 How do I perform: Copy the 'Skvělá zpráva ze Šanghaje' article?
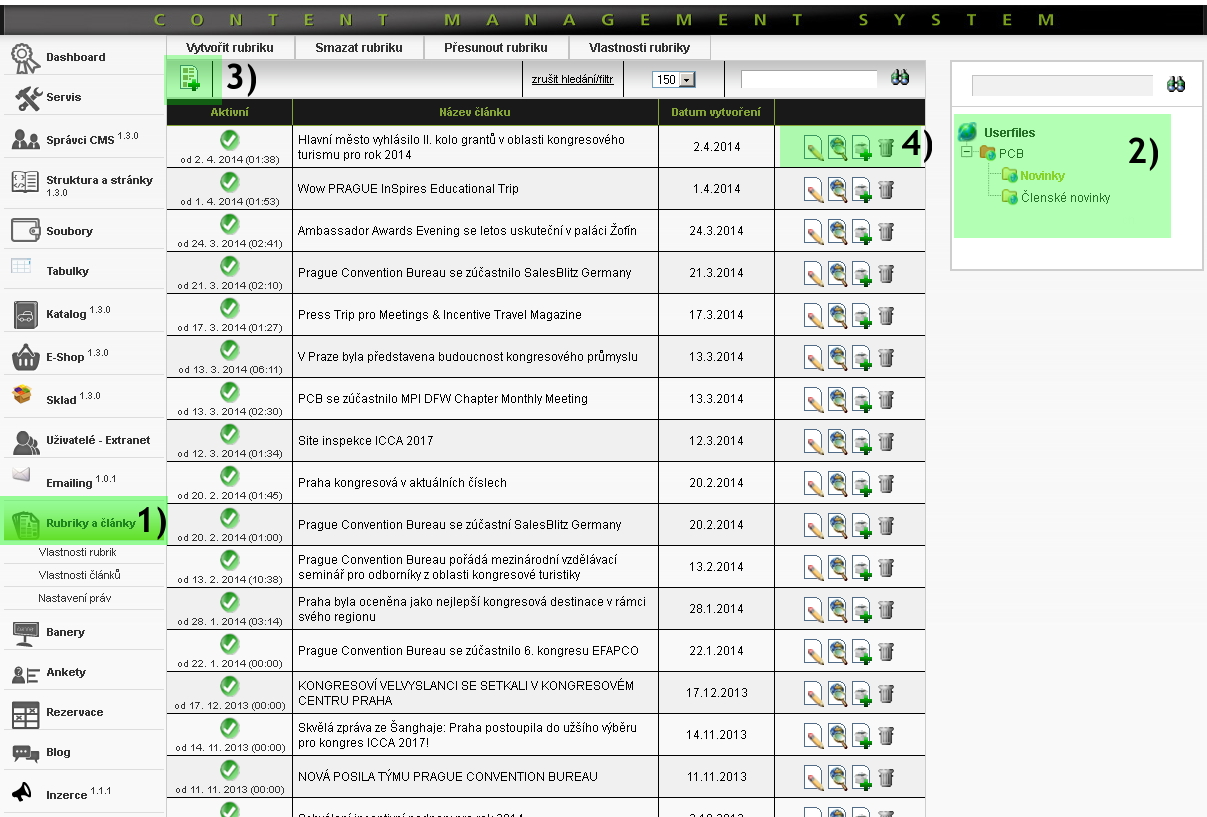pos(861,735)
